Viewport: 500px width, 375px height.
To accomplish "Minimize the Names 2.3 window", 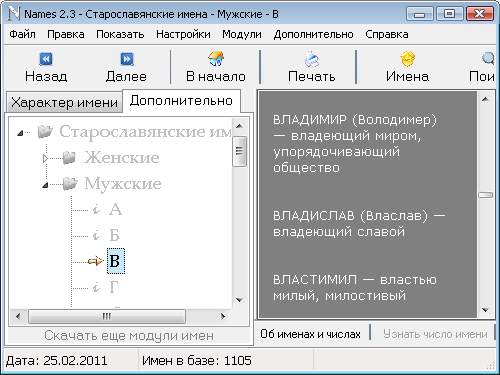I will (420, 14).
